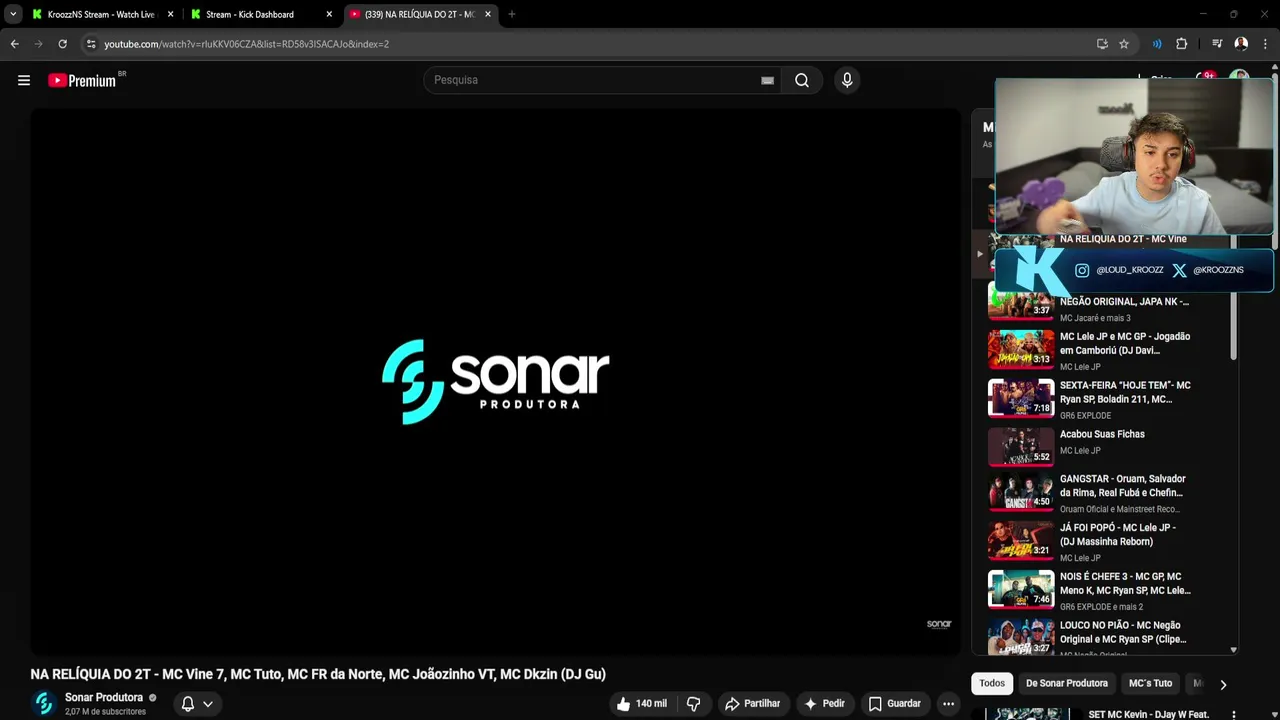This screenshot has height=720, width=1280.
Task: Switch to KroozzNS Stream tab
Action: 95,14
